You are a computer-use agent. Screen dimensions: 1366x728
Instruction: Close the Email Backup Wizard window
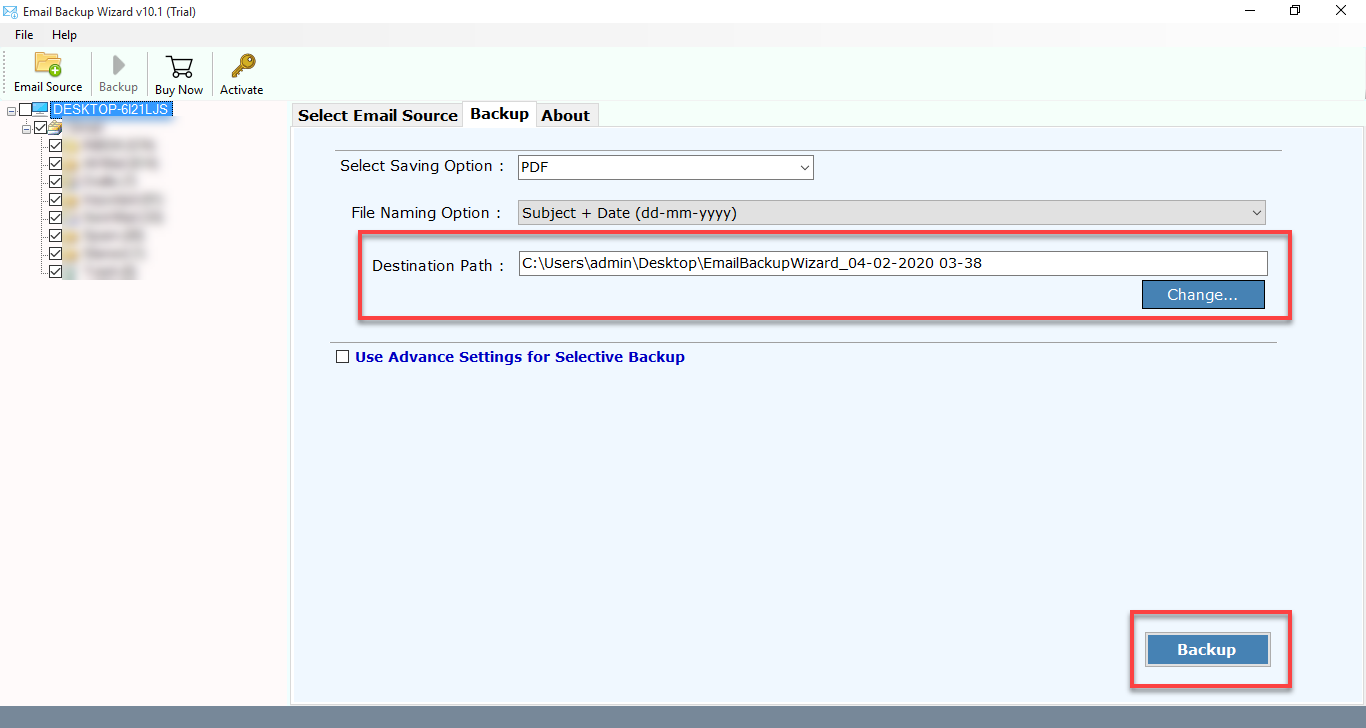click(1342, 11)
